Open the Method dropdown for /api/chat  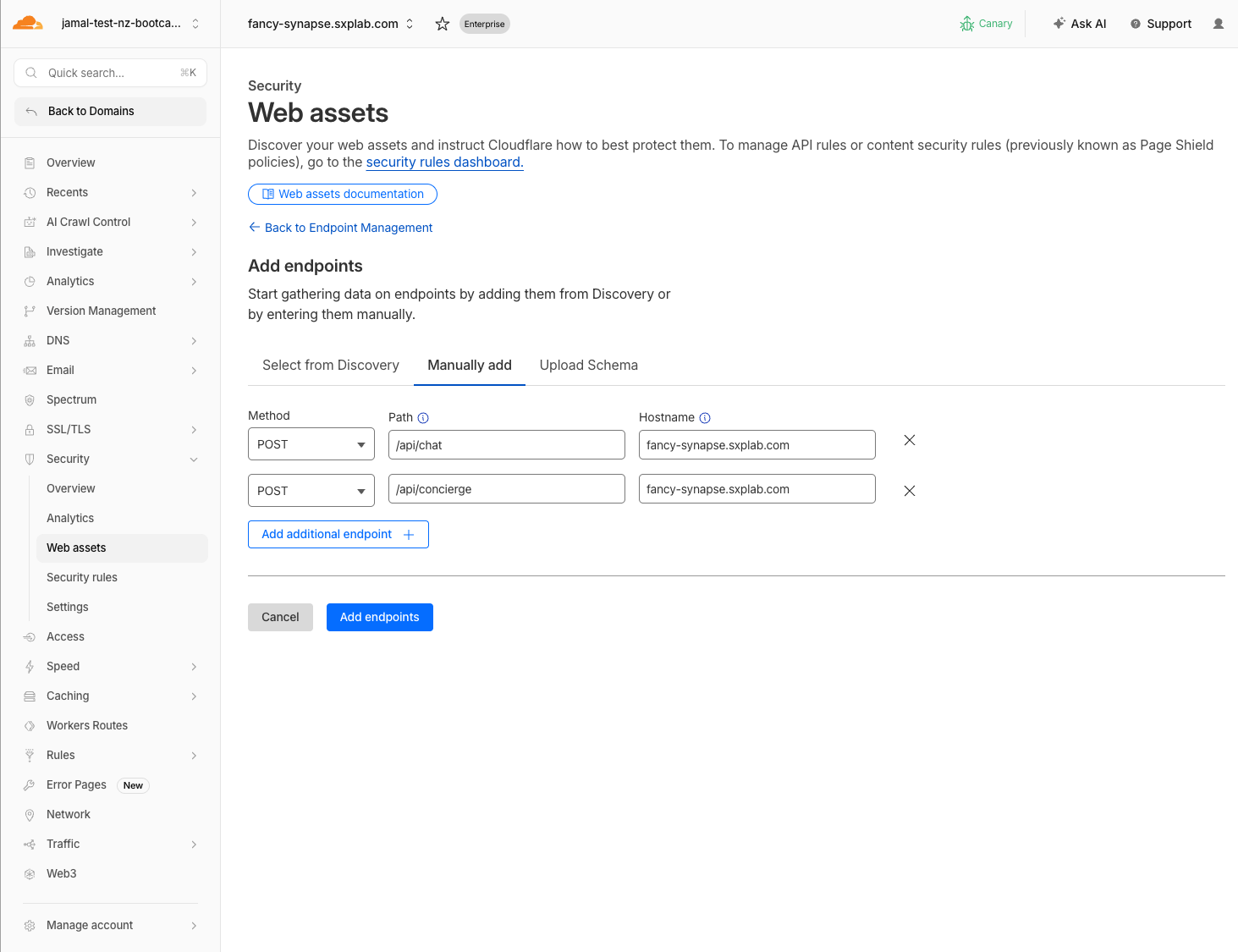(x=311, y=444)
